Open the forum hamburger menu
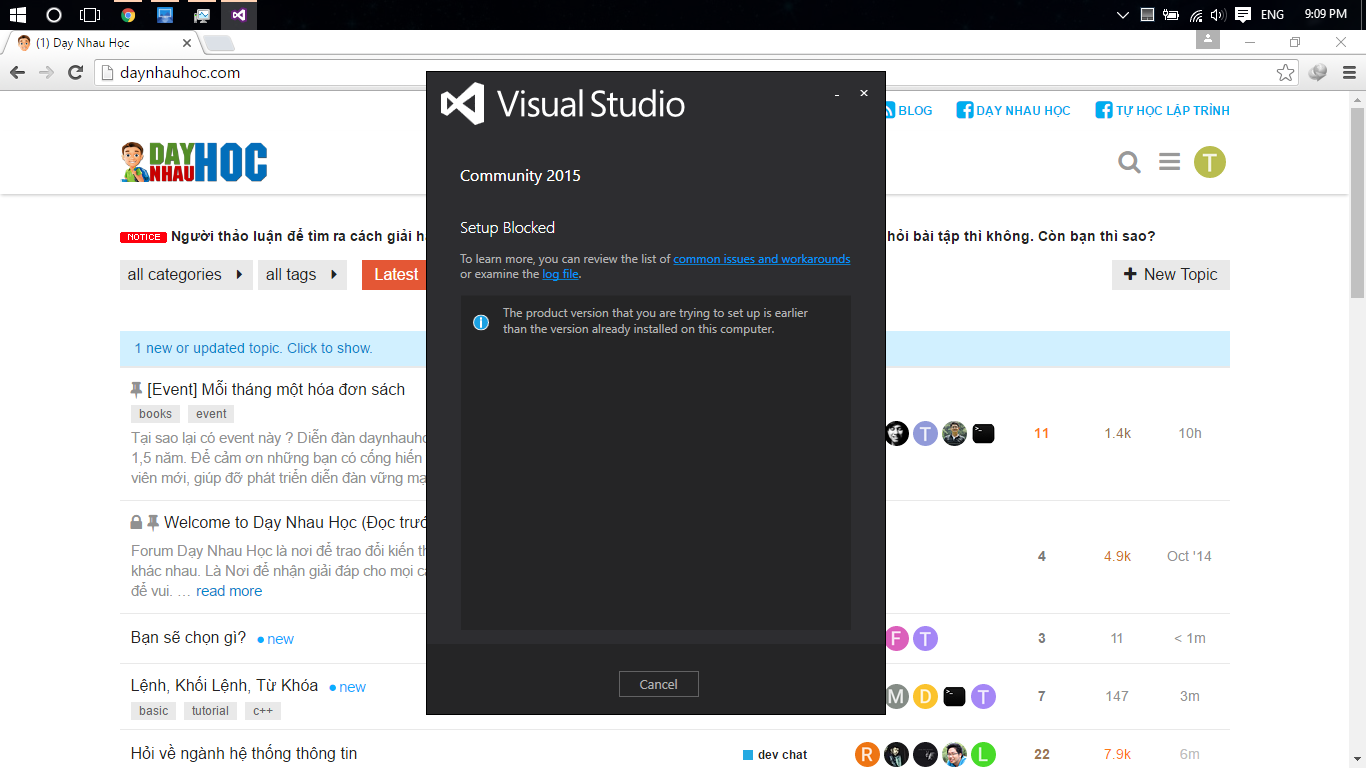This screenshot has width=1366, height=768. [1169, 162]
